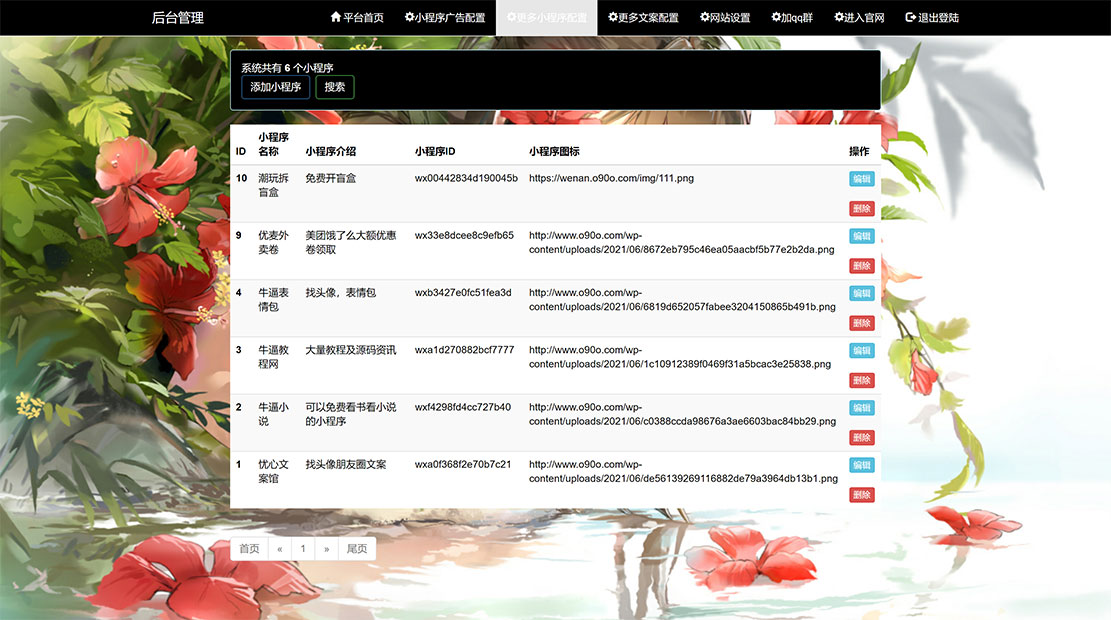Viewport: 1111px width, 620px height.
Task: Delete the 优麦外卖卷 entry
Action: pos(860,265)
